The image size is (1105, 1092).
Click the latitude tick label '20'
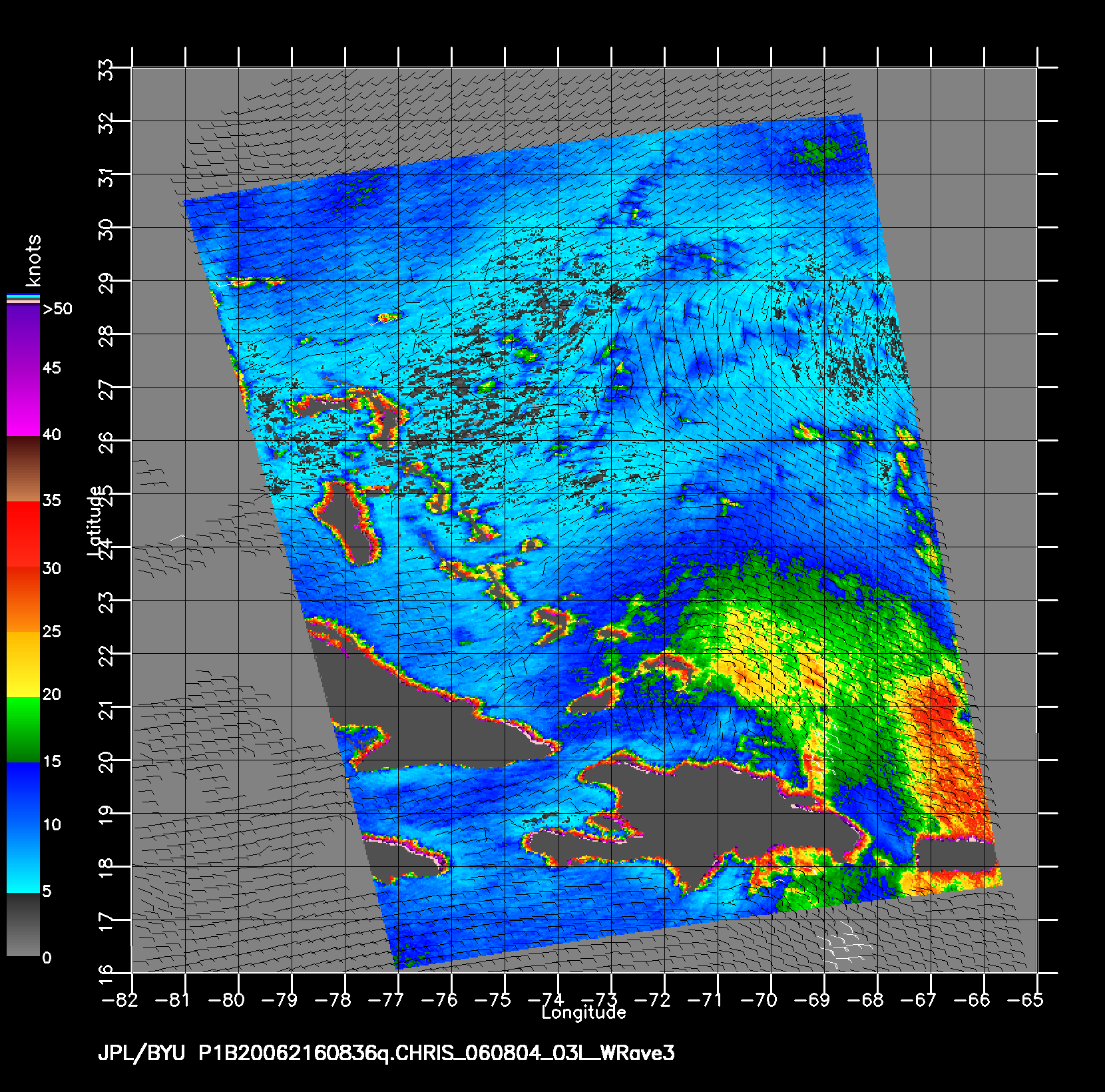coord(105,762)
